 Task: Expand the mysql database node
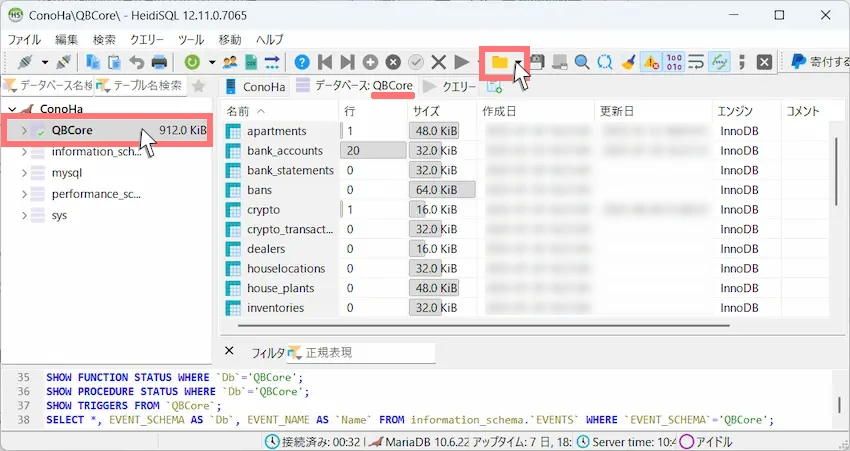coord(24,173)
